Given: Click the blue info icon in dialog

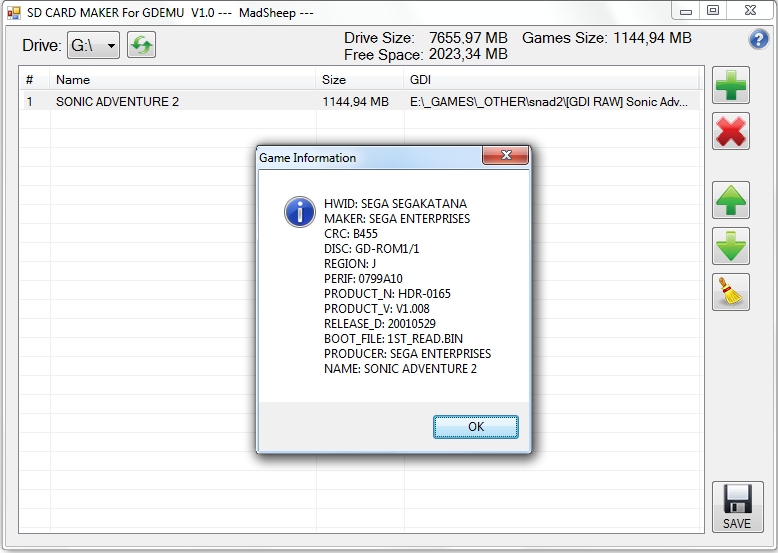Looking at the screenshot, I should (300, 212).
